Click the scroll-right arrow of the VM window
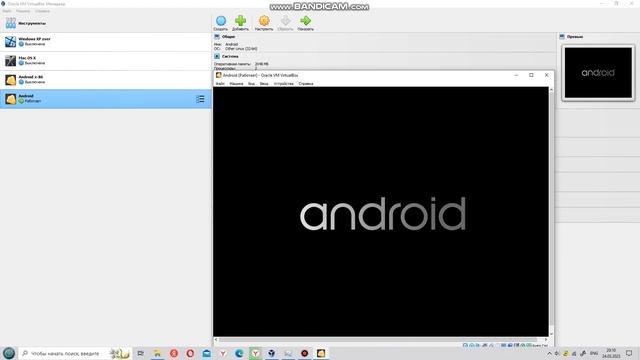640x360 pixels. pos(546,340)
